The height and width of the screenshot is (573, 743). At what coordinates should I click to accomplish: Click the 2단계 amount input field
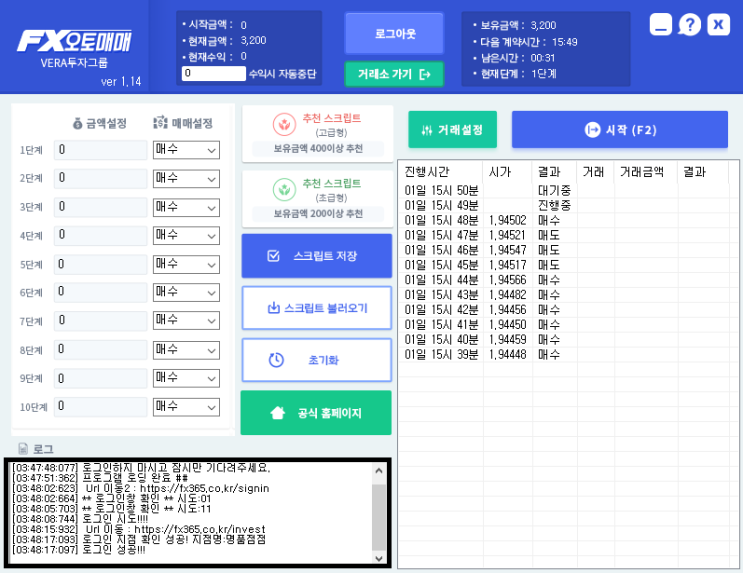pos(100,178)
